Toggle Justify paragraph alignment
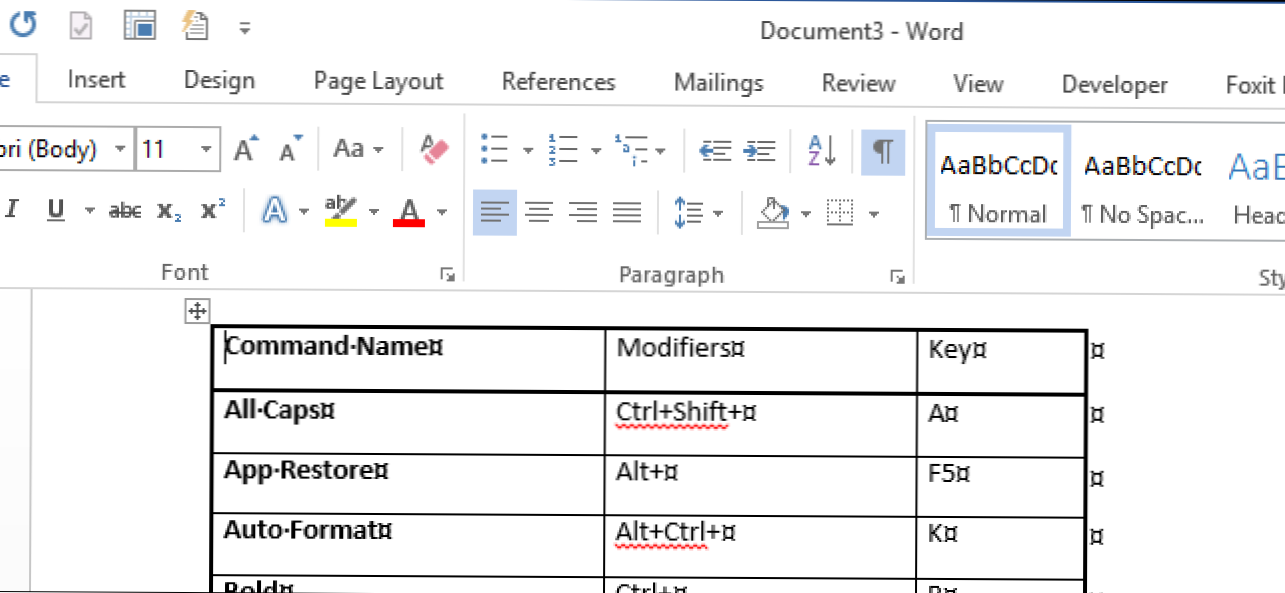This screenshot has height=593, width=1285. (x=627, y=212)
